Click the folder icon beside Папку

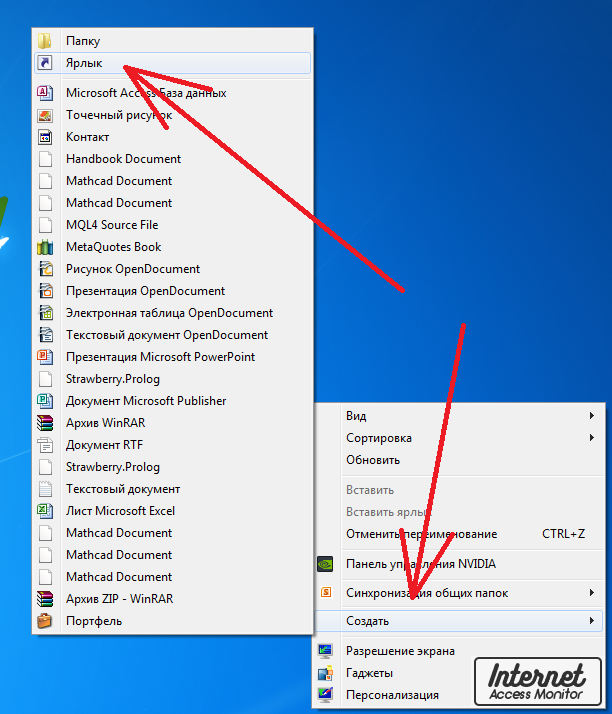(45, 41)
